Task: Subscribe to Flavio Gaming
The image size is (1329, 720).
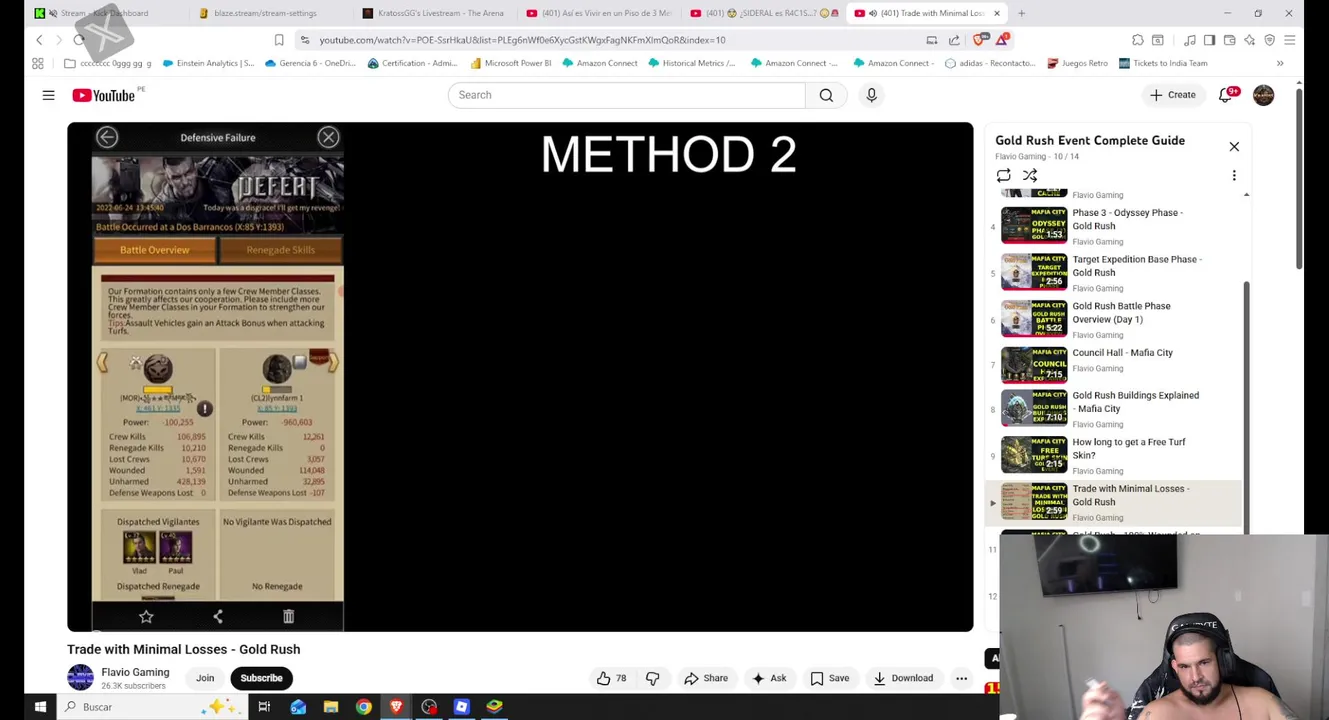Action: tap(261, 678)
